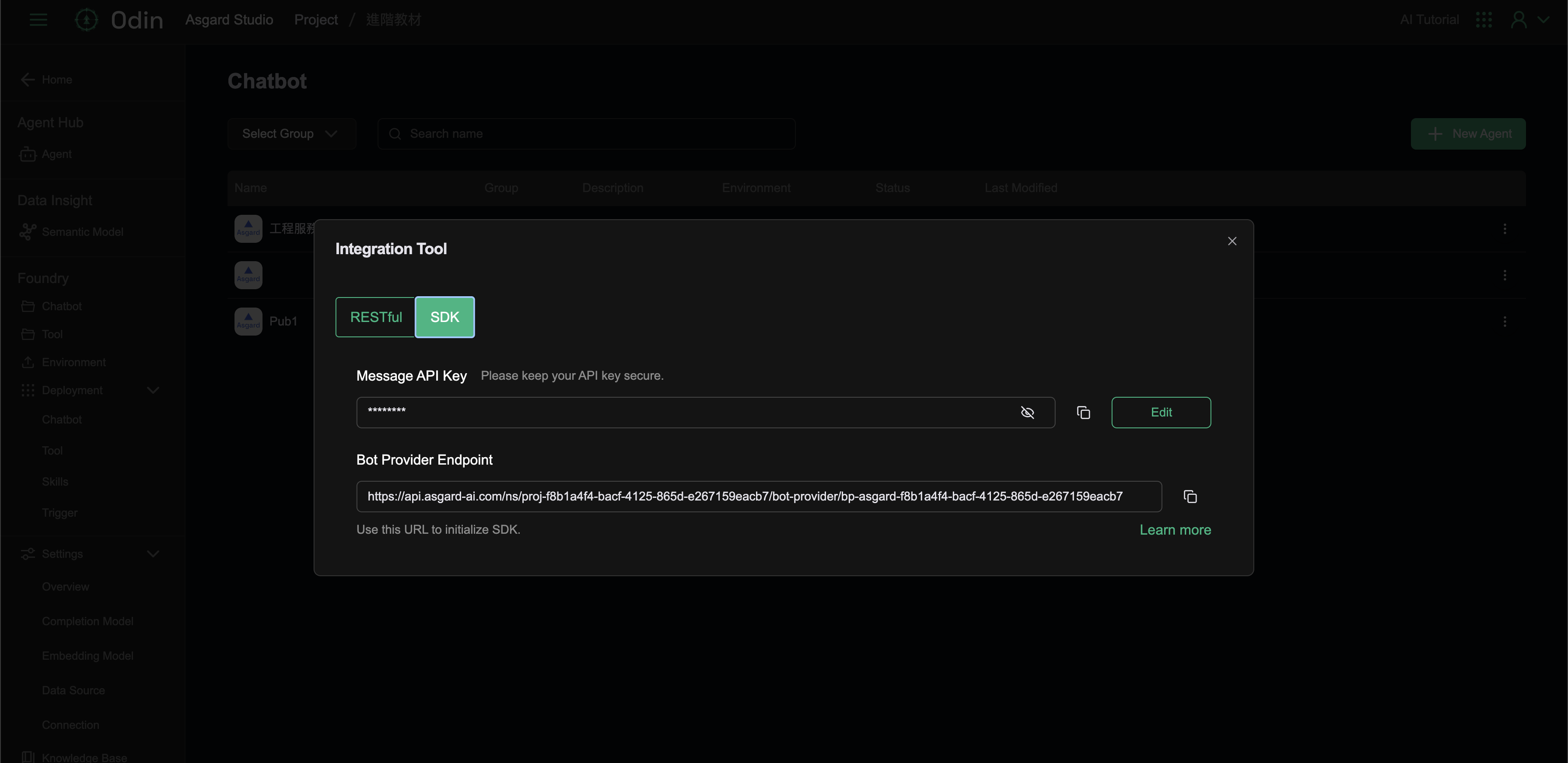Switch to the RESTful tab
Screen dimensions: 1568x763
(x=375, y=317)
